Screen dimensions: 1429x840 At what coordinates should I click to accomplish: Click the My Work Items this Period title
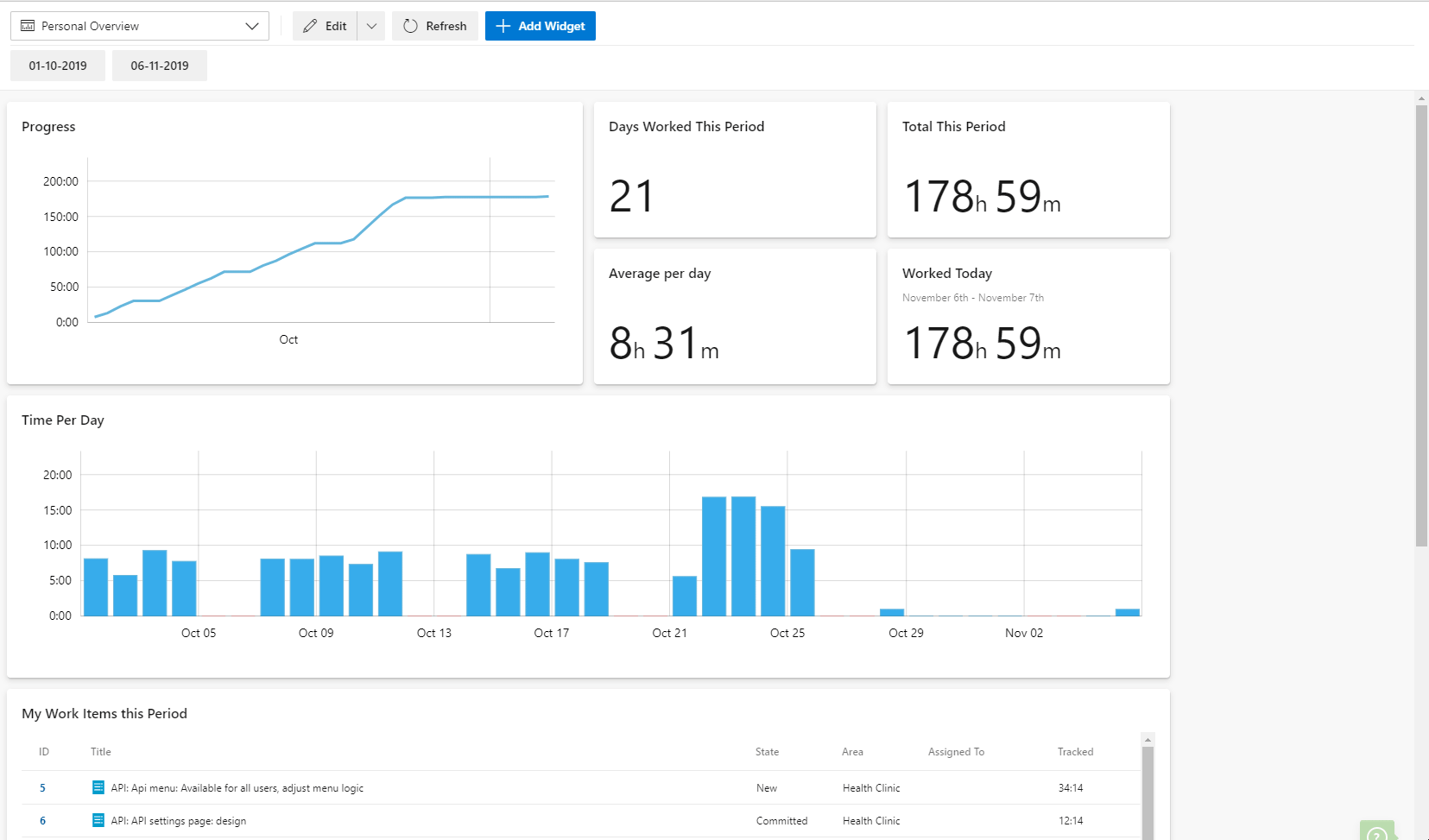click(x=104, y=714)
